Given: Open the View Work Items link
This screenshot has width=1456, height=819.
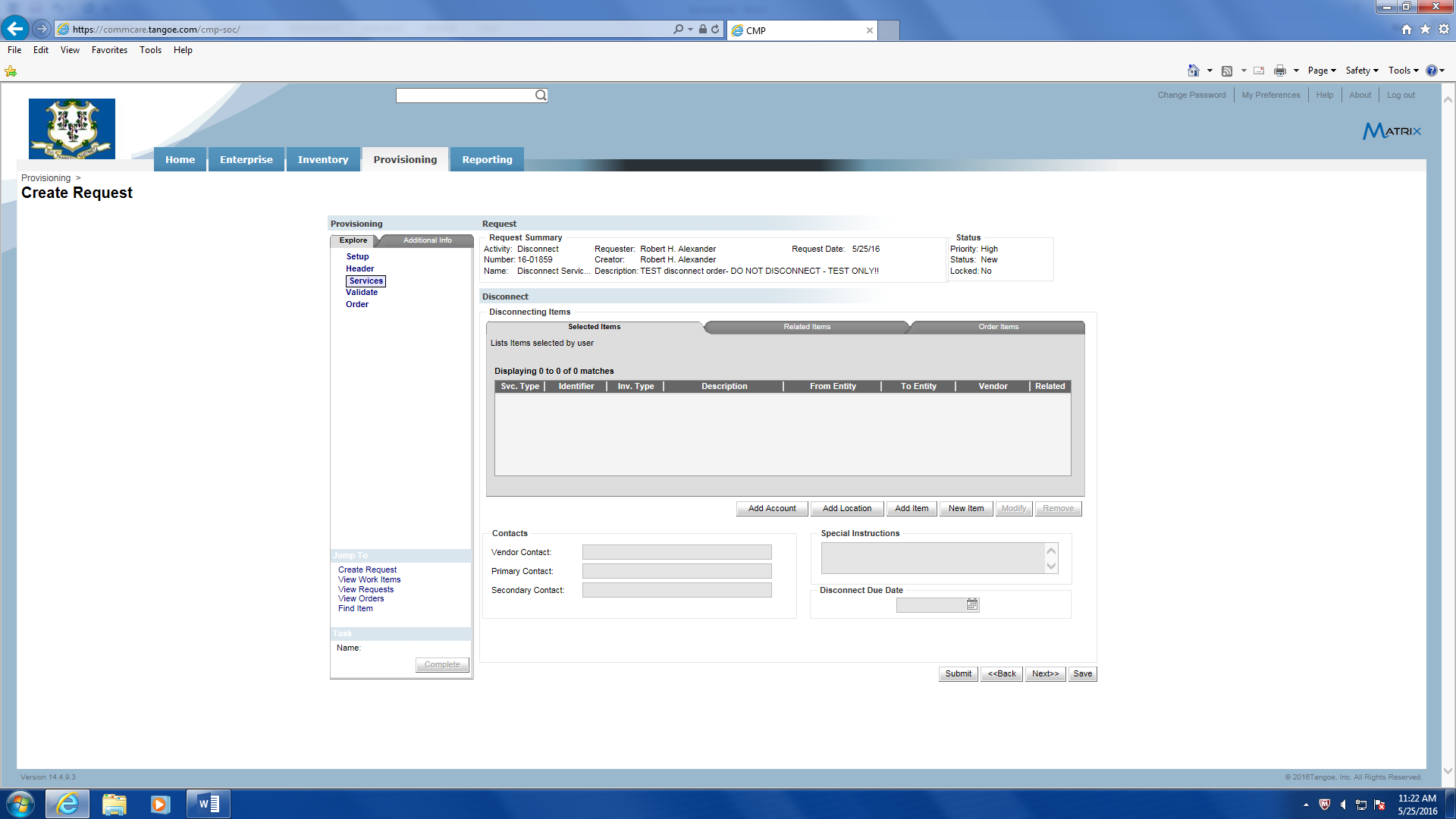Looking at the screenshot, I should coord(369,579).
